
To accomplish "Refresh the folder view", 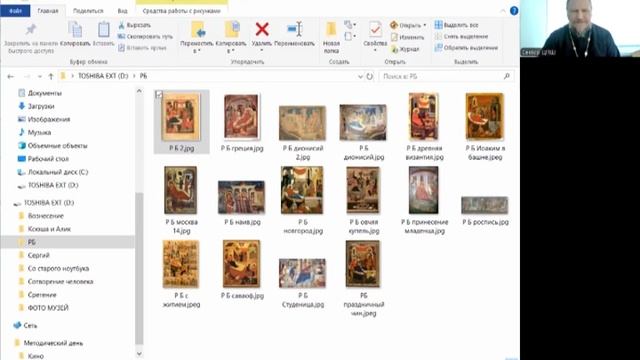I will 369,76.
